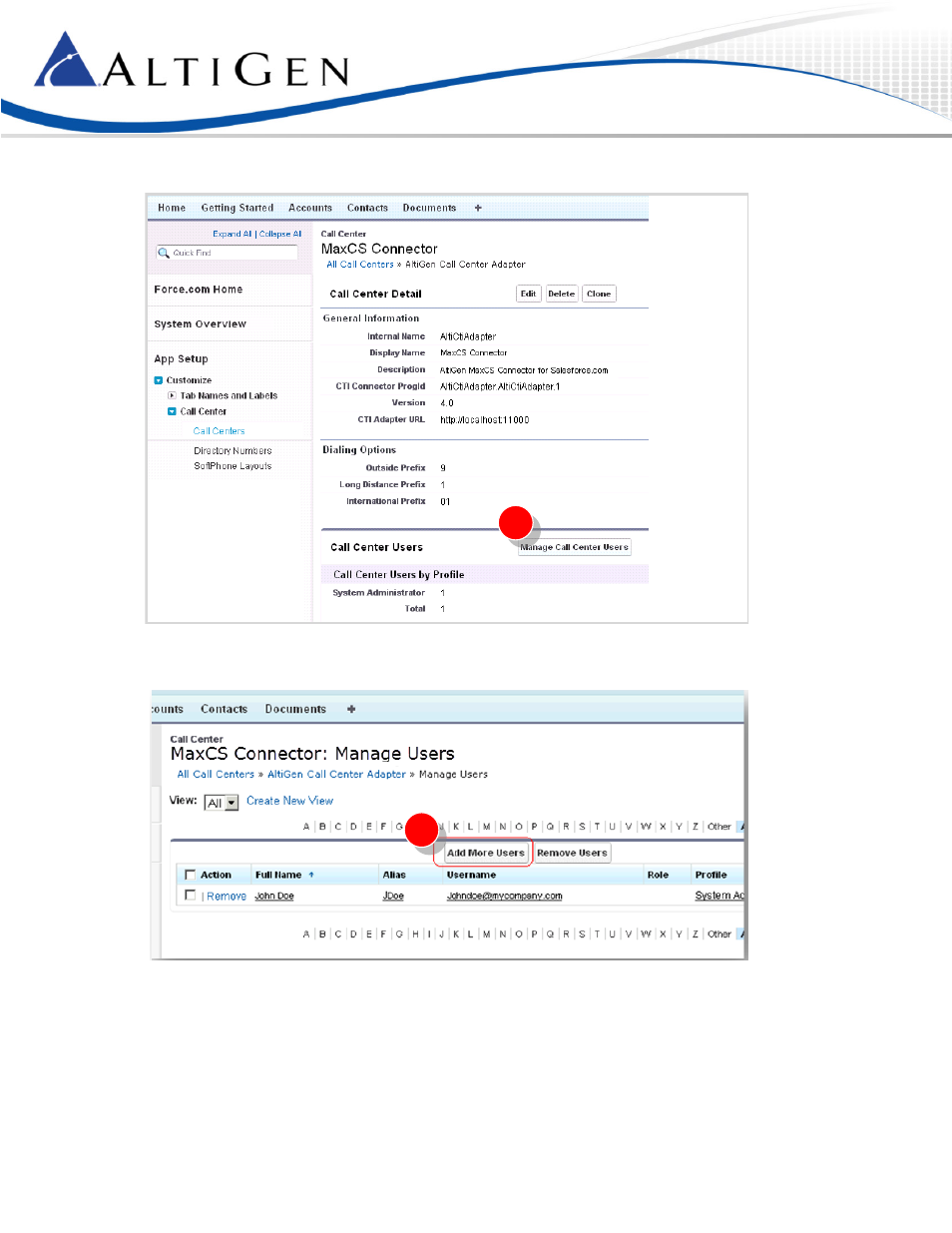
Task: Open the AltiGen Call Center Adapter breadcrumb link
Action: tap(336, 774)
